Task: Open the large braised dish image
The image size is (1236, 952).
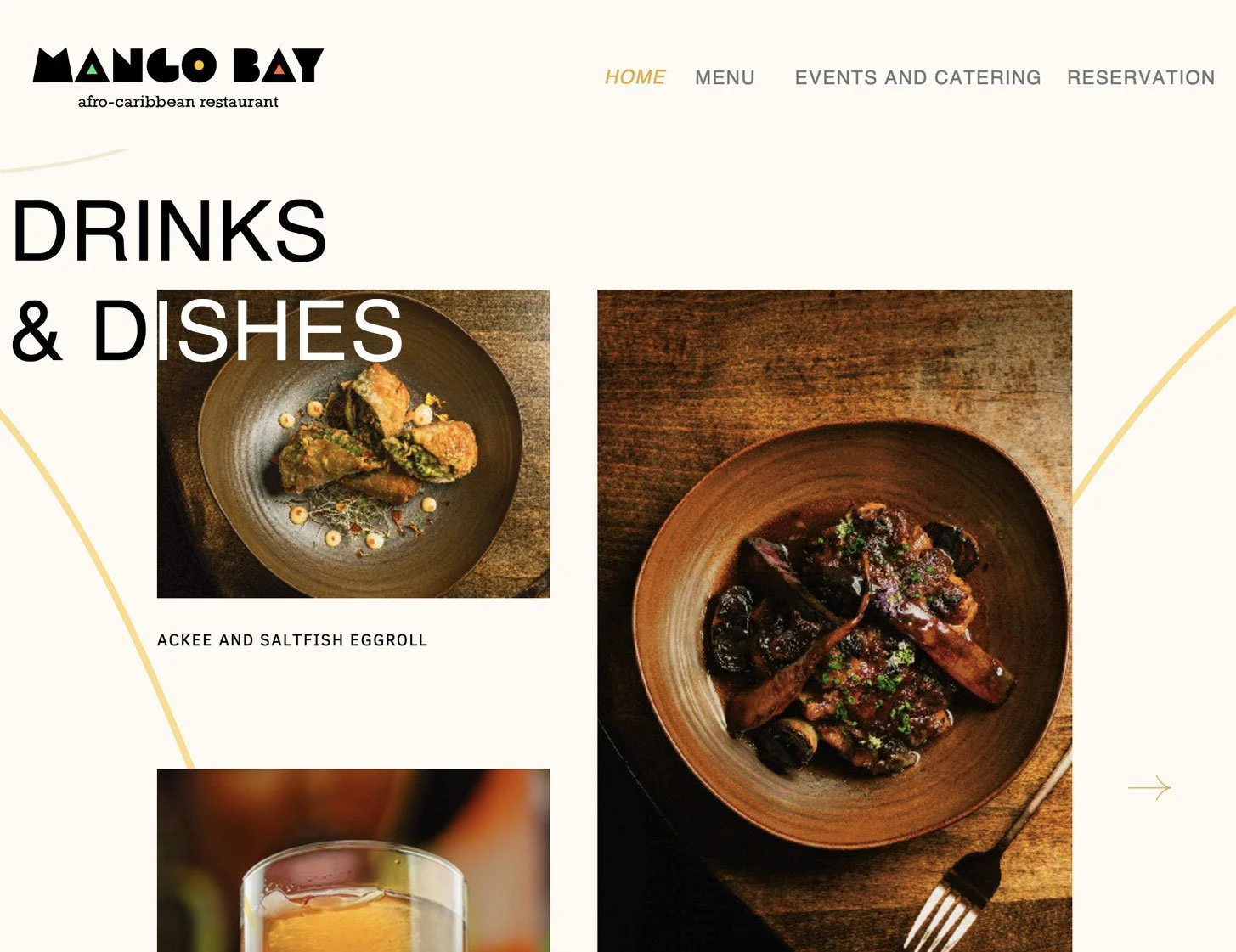Action: 834,621
